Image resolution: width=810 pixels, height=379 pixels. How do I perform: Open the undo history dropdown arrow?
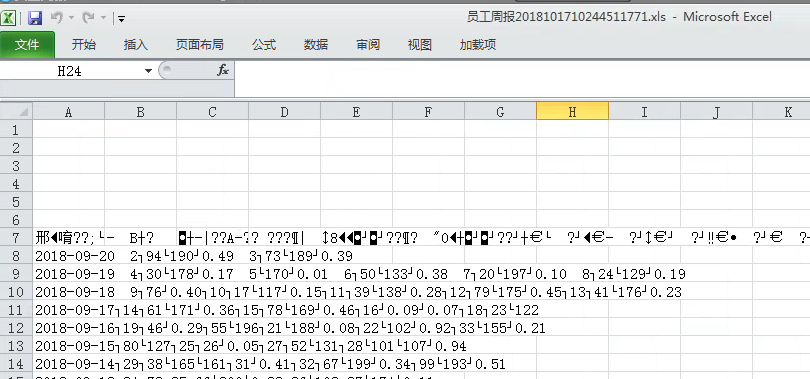71,19
